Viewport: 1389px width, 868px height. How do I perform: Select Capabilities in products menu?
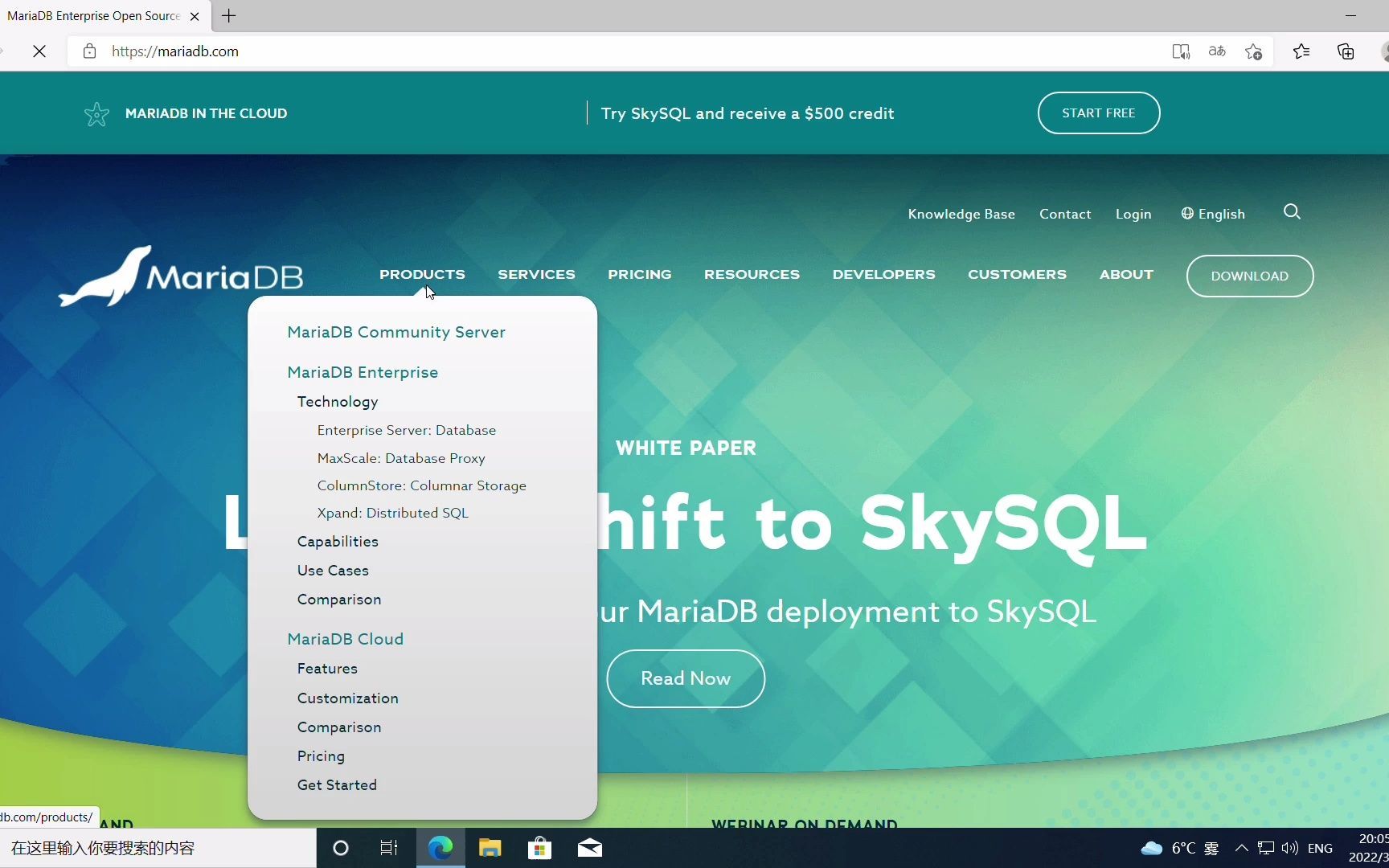click(x=338, y=542)
